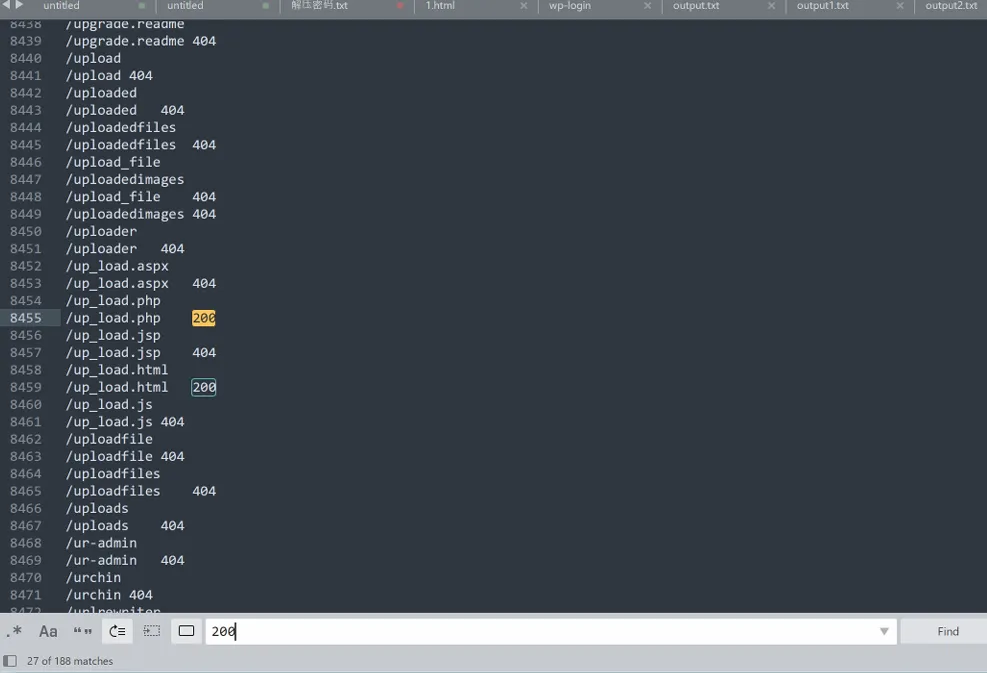Close the output.txt tab
The image size is (987, 673).
click(771, 6)
